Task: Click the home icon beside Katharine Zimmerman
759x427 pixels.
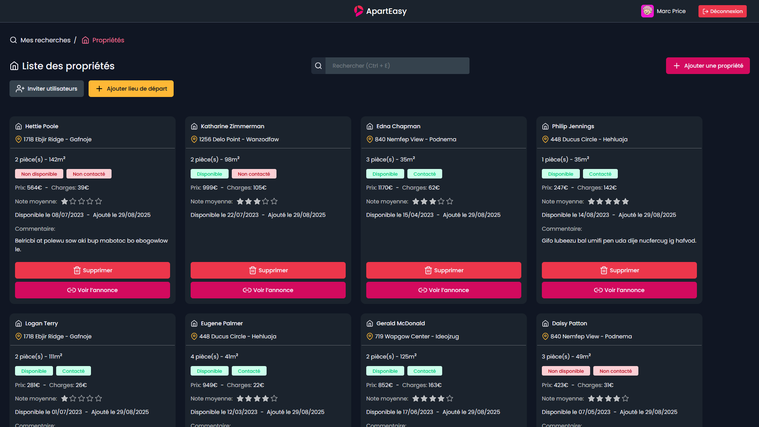Action: [x=194, y=127]
